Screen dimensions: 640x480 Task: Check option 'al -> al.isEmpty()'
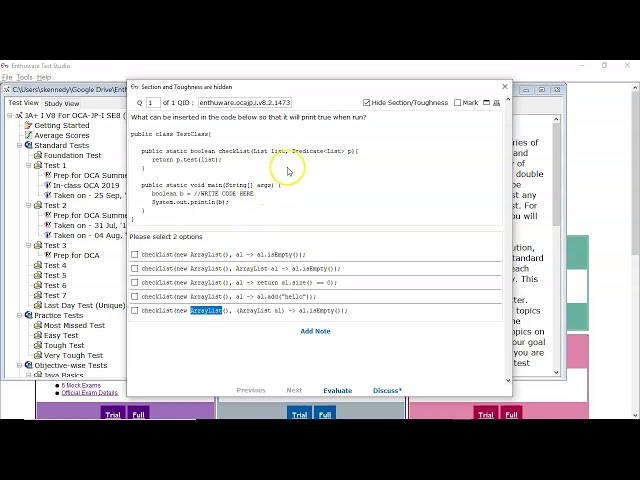(x=135, y=254)
